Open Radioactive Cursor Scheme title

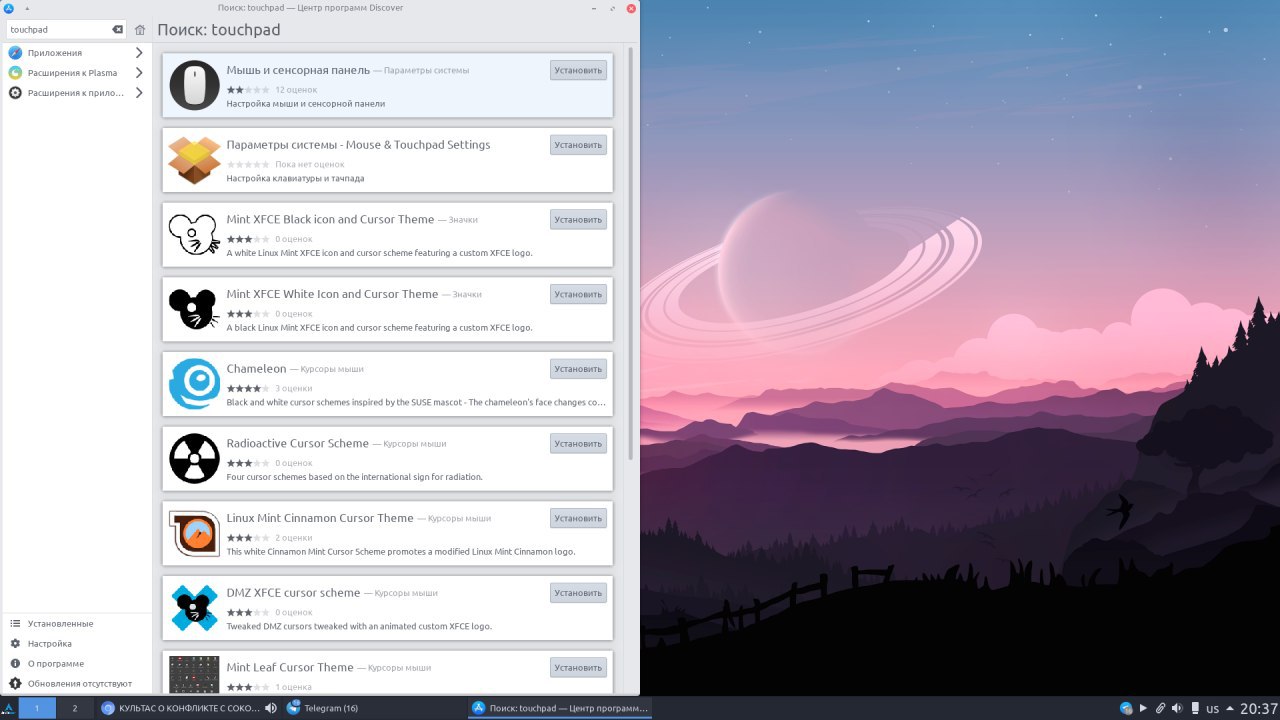click(298, 443)
